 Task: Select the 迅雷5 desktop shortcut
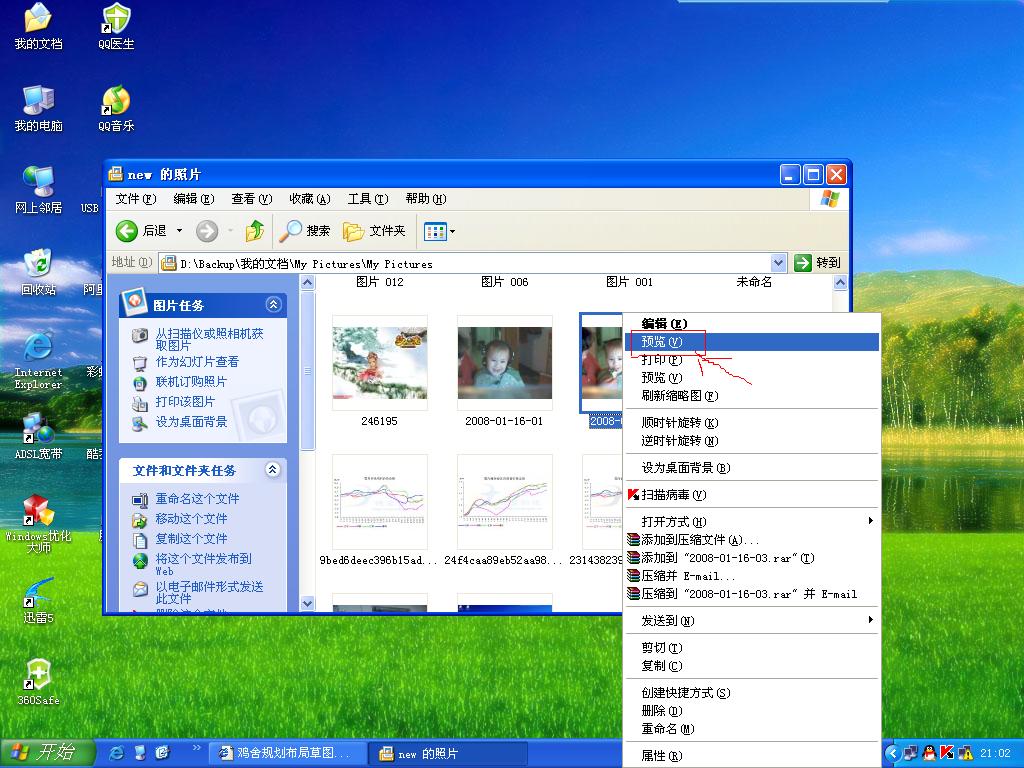(x=39, y=601)
